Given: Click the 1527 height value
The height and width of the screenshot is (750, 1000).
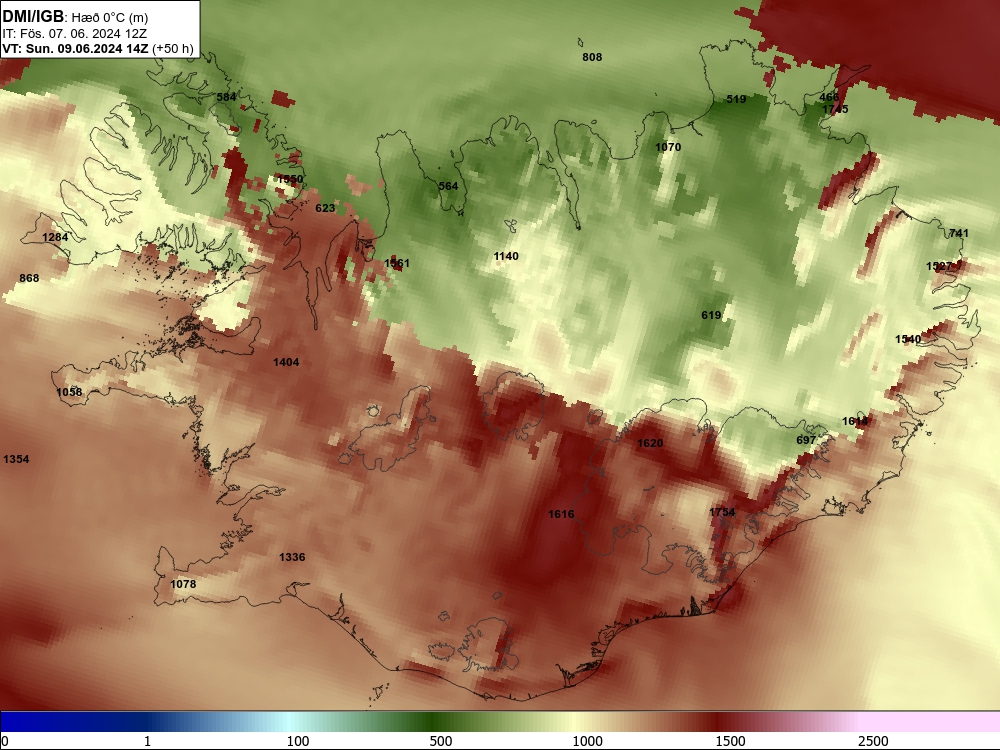Looking at the screenshot, I should coord(939,266).
